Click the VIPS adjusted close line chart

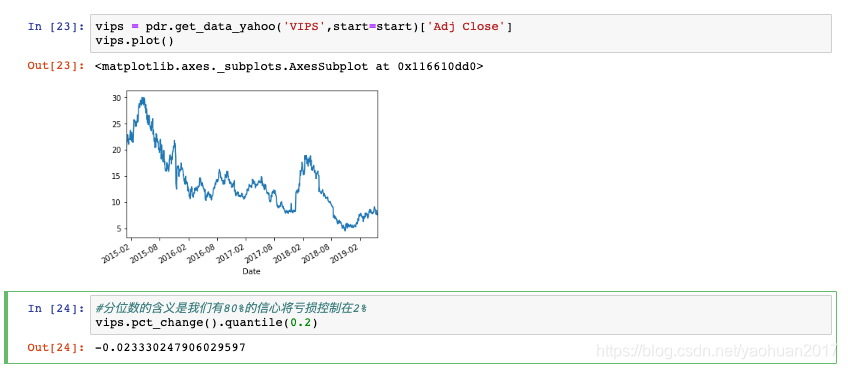(x=251, y=164)
